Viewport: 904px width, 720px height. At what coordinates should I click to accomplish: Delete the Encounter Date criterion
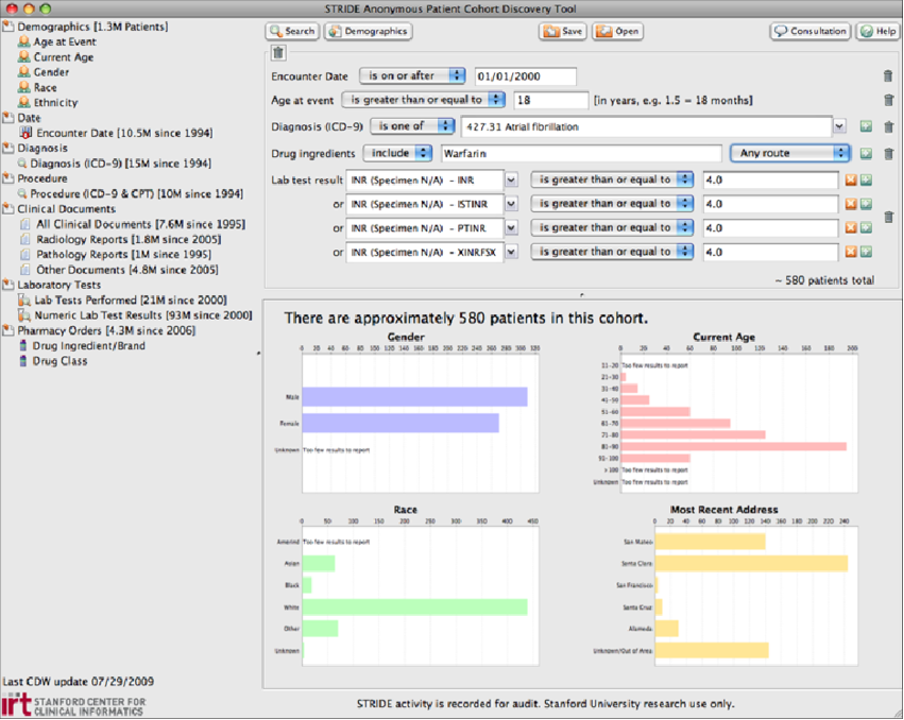[x=888, y=76]
